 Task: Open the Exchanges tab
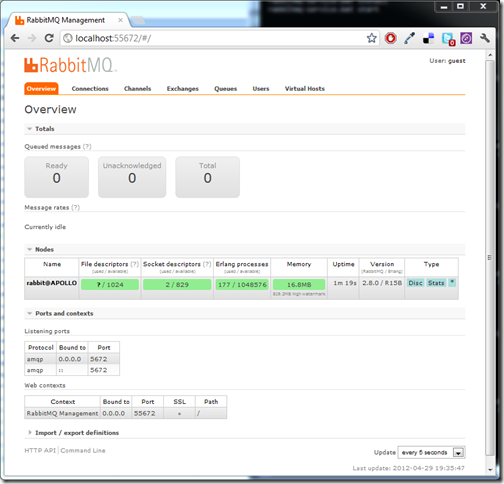[183, 89]
